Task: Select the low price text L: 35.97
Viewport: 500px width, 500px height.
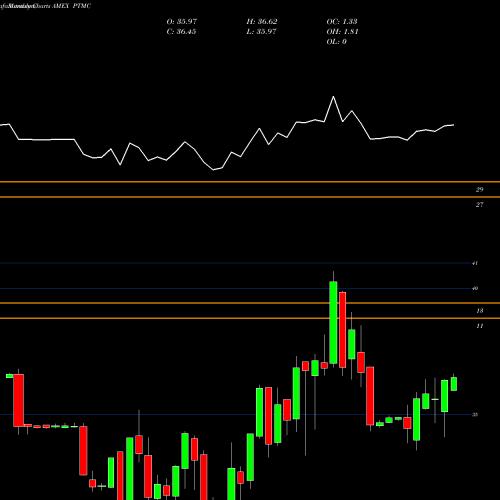Action: (261, 32)
